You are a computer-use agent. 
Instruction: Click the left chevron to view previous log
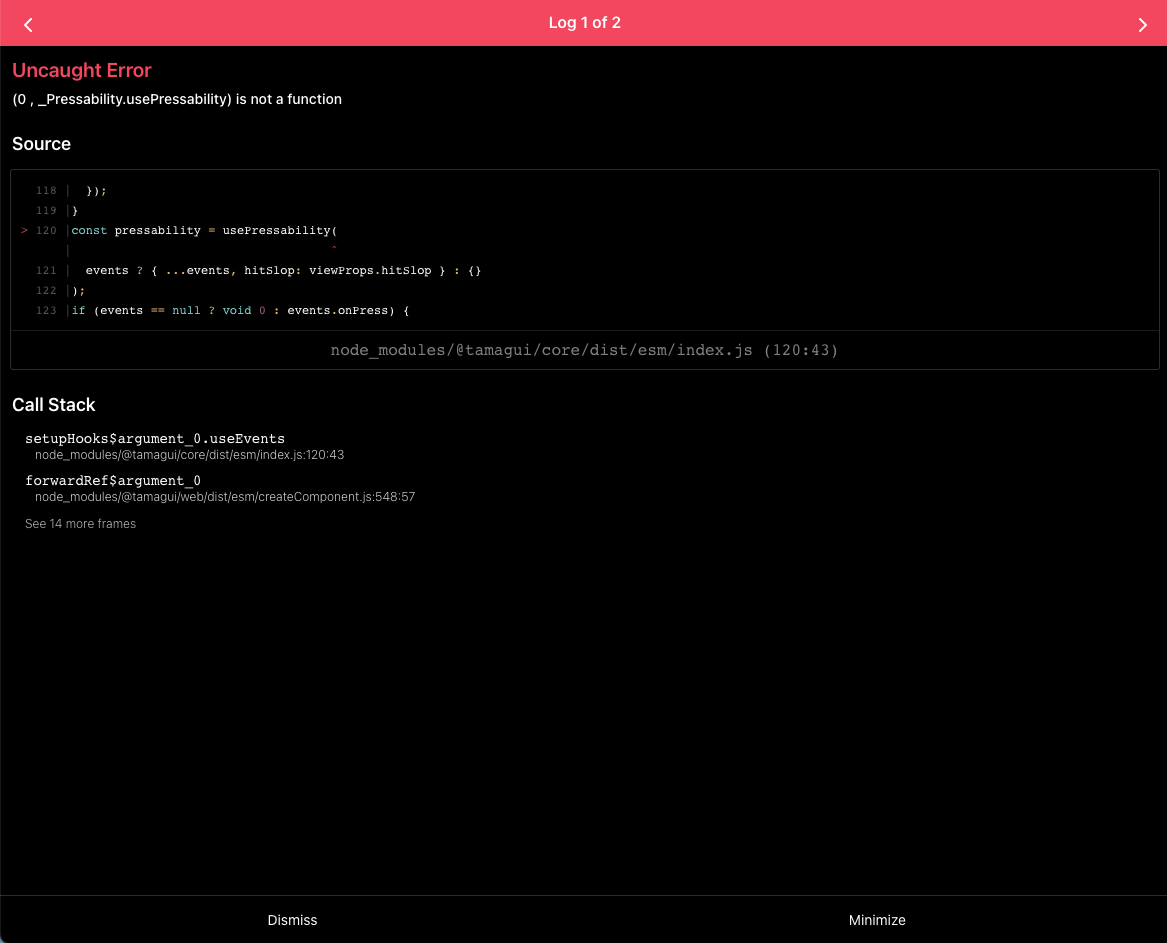click(x=28, y=23)
